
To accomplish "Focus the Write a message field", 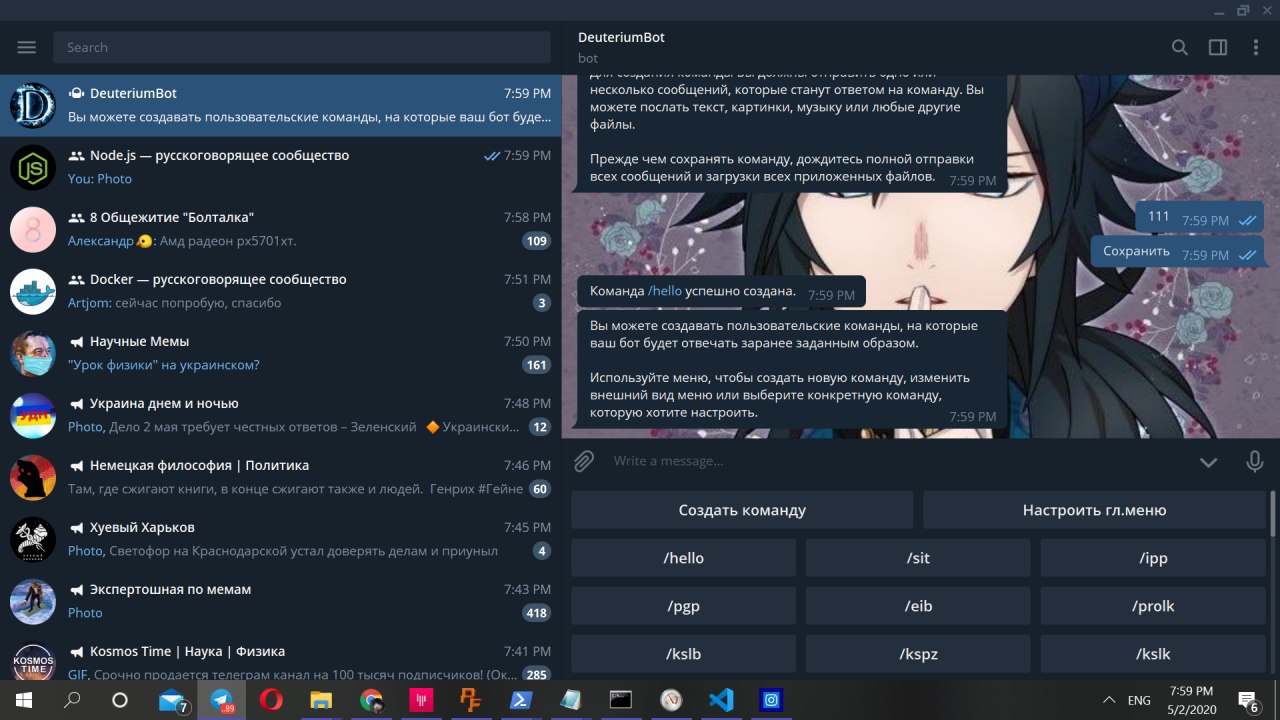I will (x=900, y=461).
